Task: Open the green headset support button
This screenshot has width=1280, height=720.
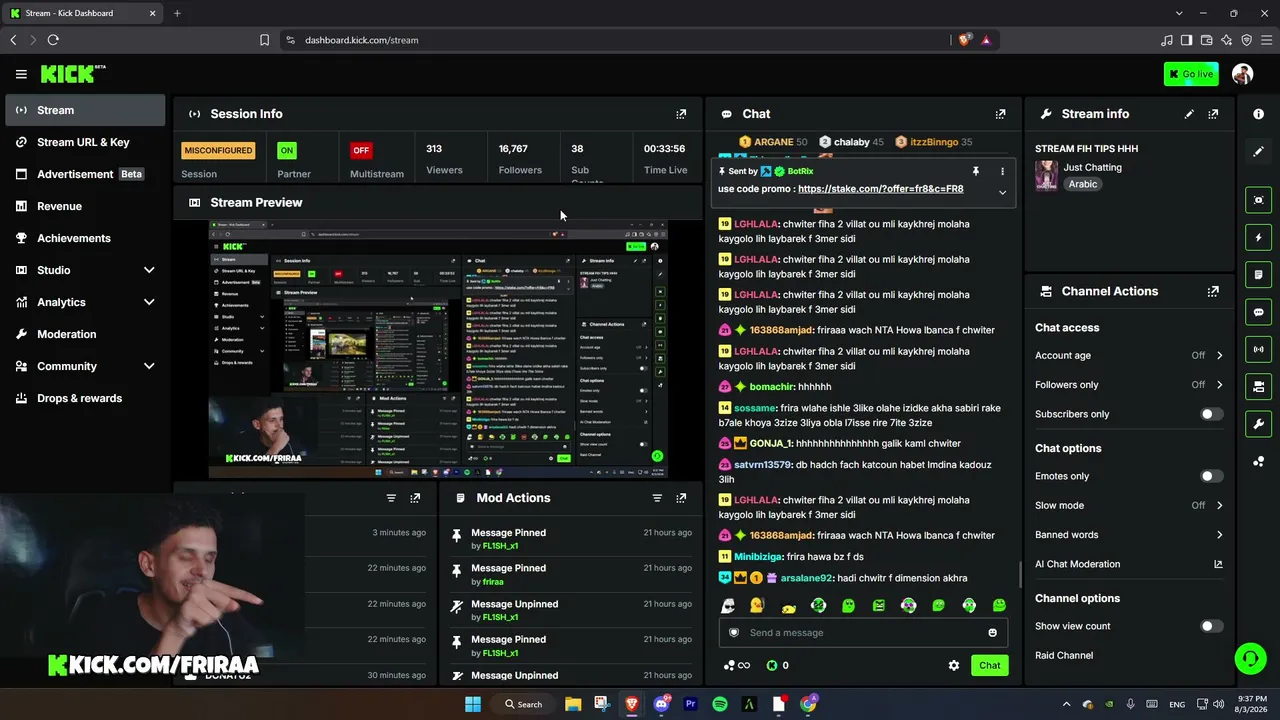Action: (1250, 658)
